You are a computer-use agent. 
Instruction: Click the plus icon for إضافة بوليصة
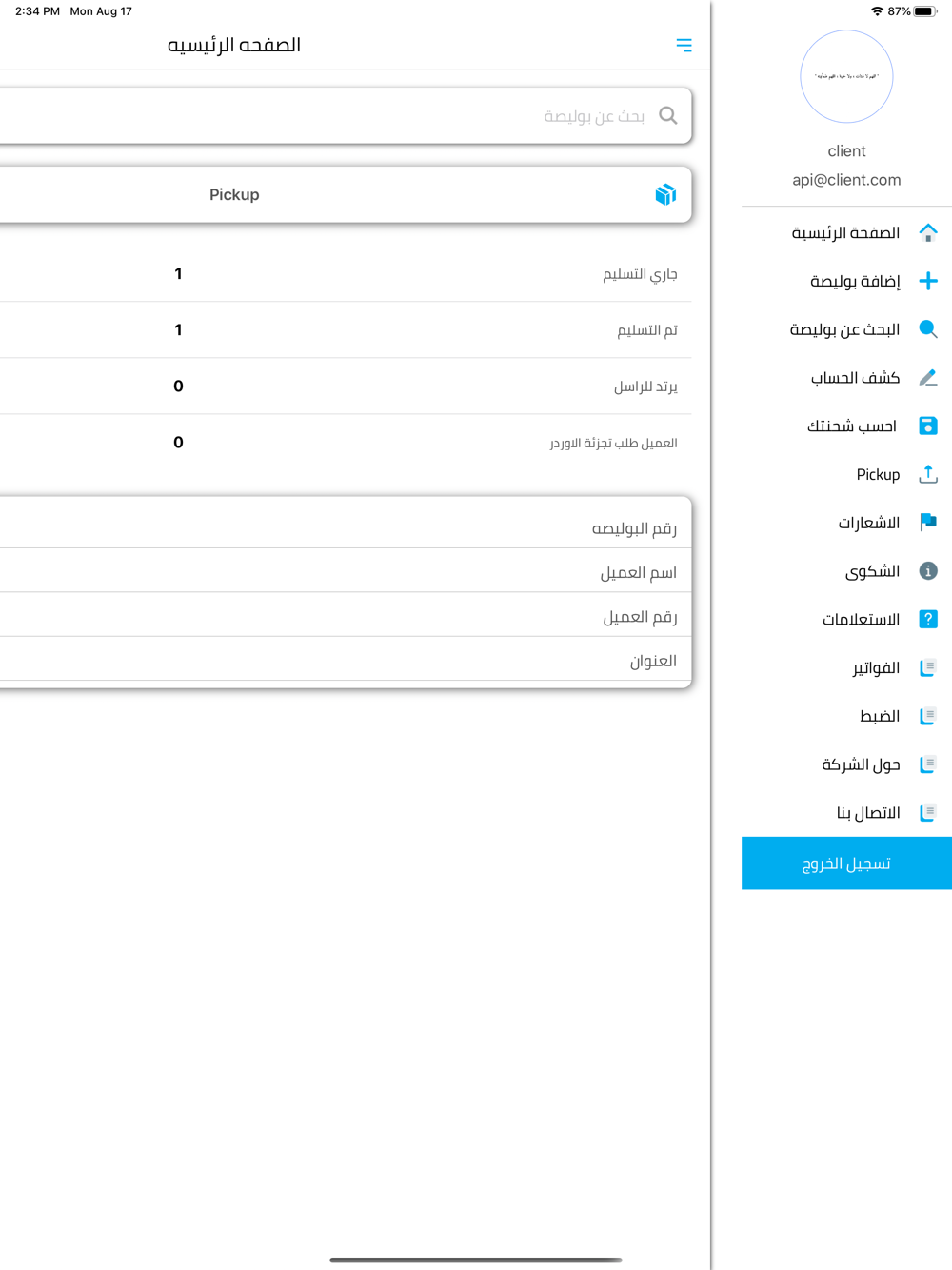928,281
